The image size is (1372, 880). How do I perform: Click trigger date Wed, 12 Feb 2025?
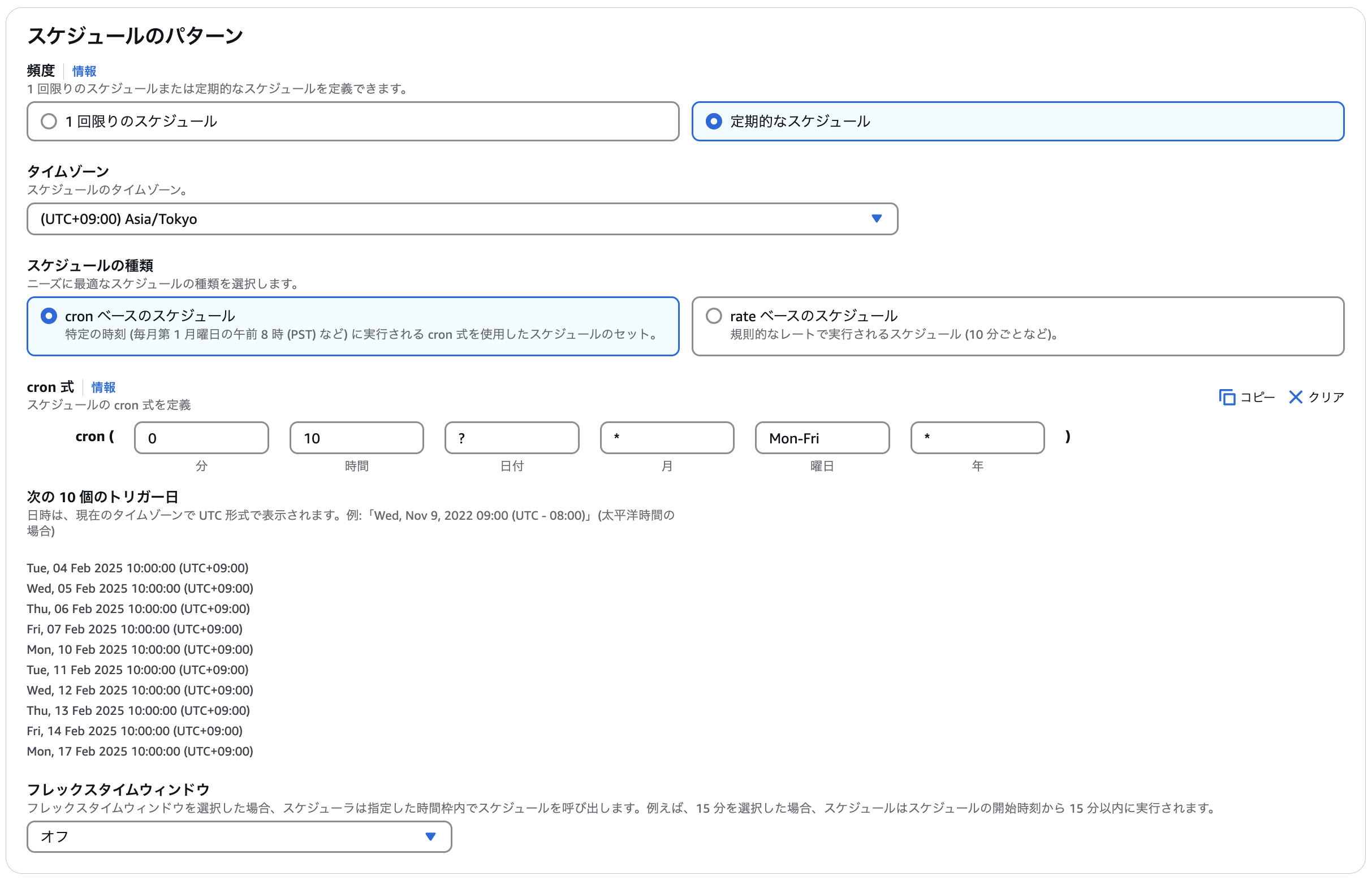pos(140,691)
